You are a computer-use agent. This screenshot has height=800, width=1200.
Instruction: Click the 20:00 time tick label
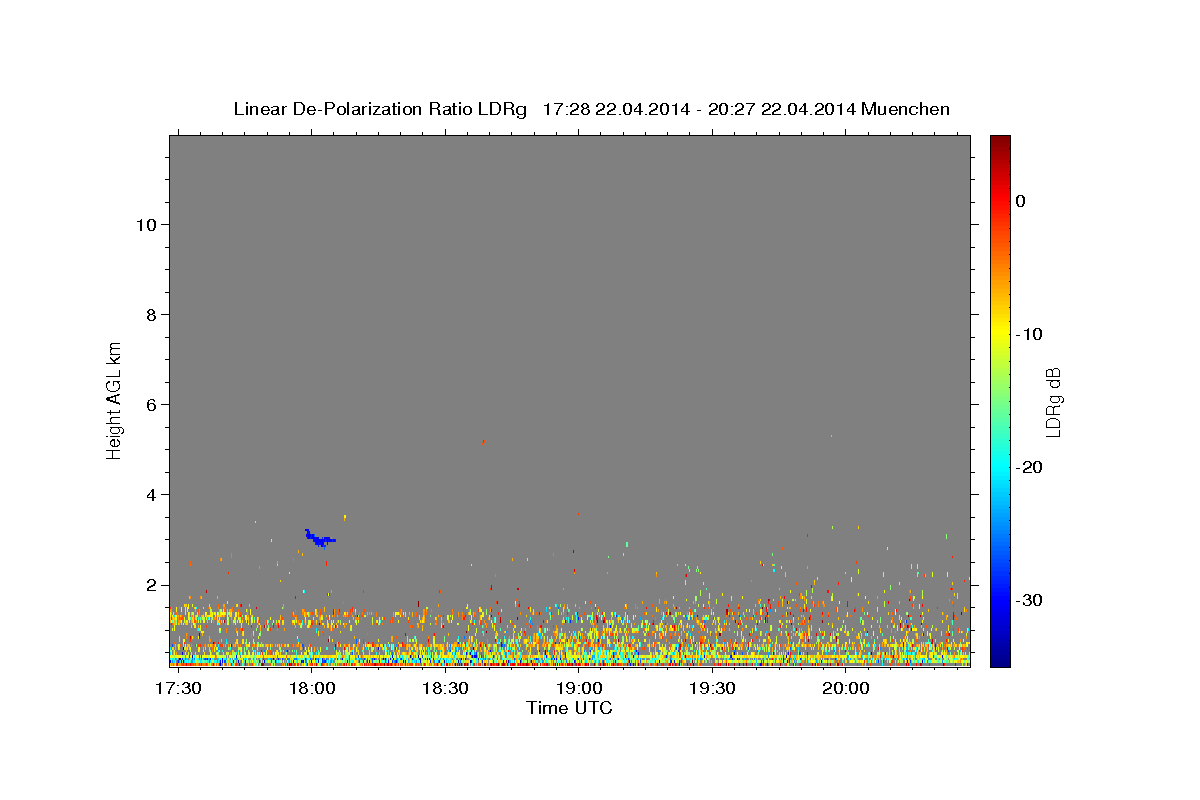click(845, 689)
